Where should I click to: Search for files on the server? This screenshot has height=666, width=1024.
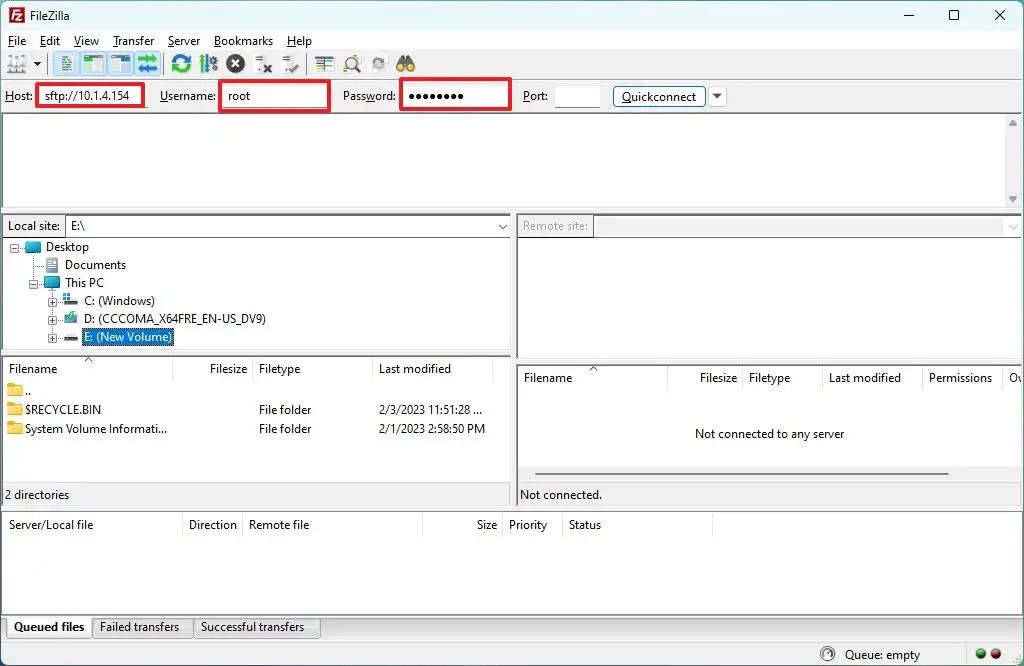(405, 63)
